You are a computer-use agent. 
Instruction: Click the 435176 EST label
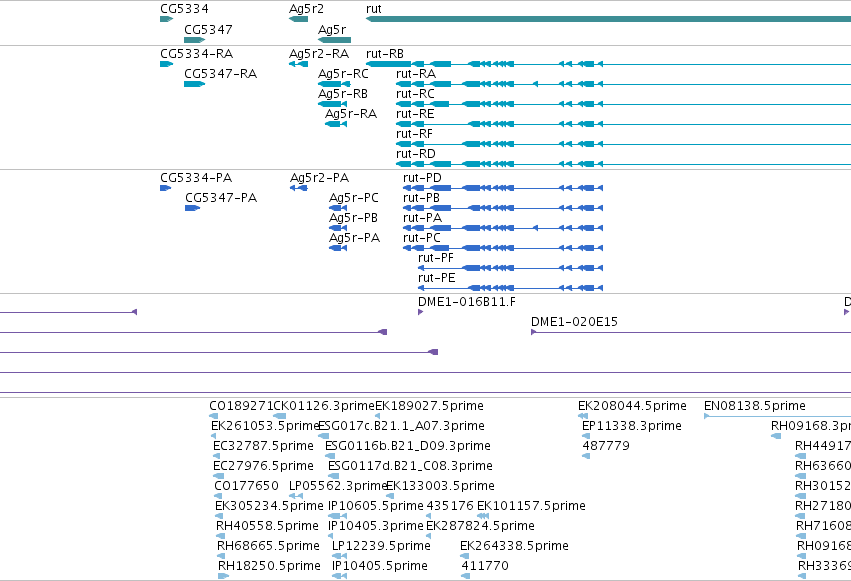(x=450, y=506)
